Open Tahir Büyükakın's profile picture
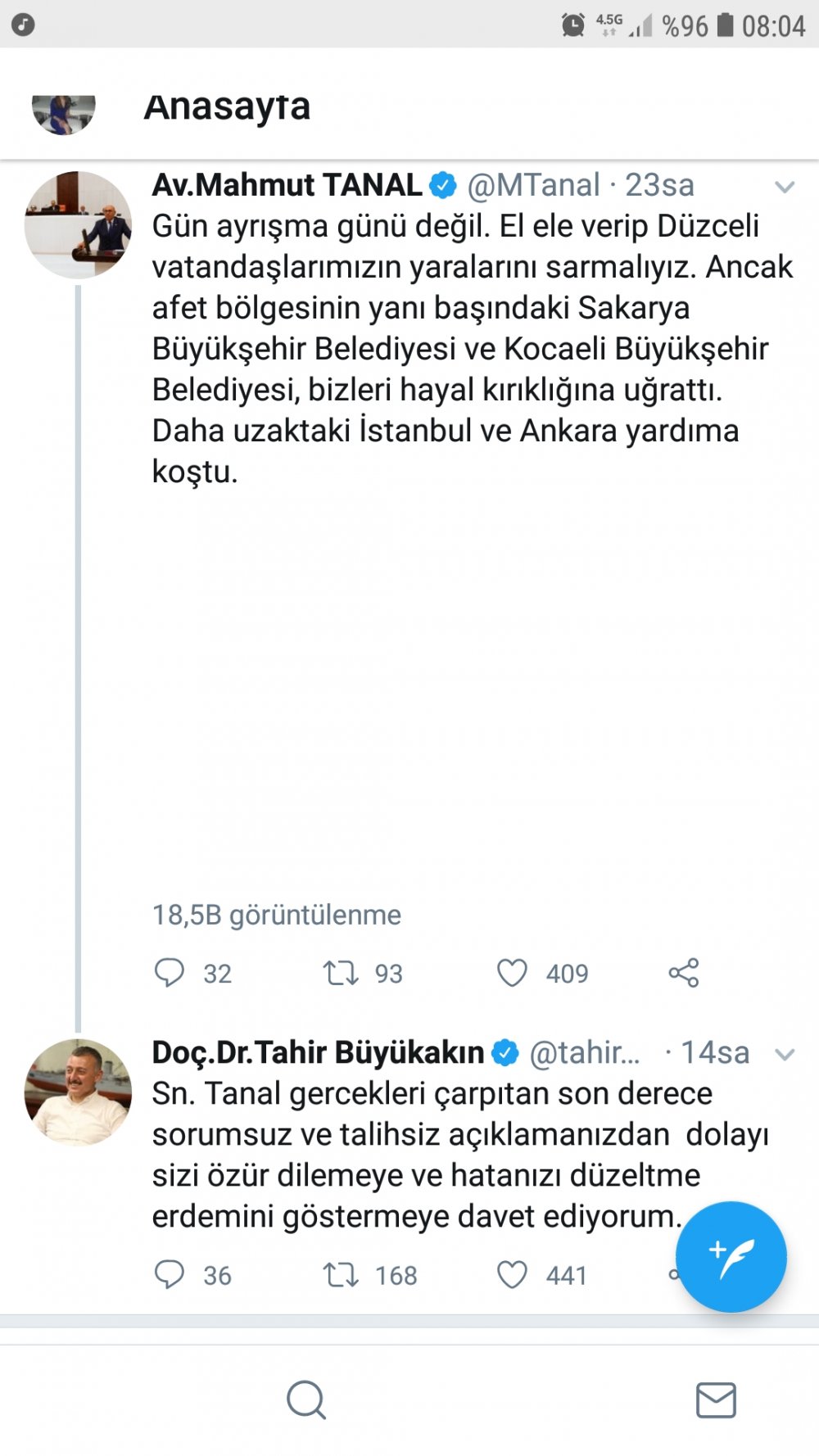 [78, 1092]
